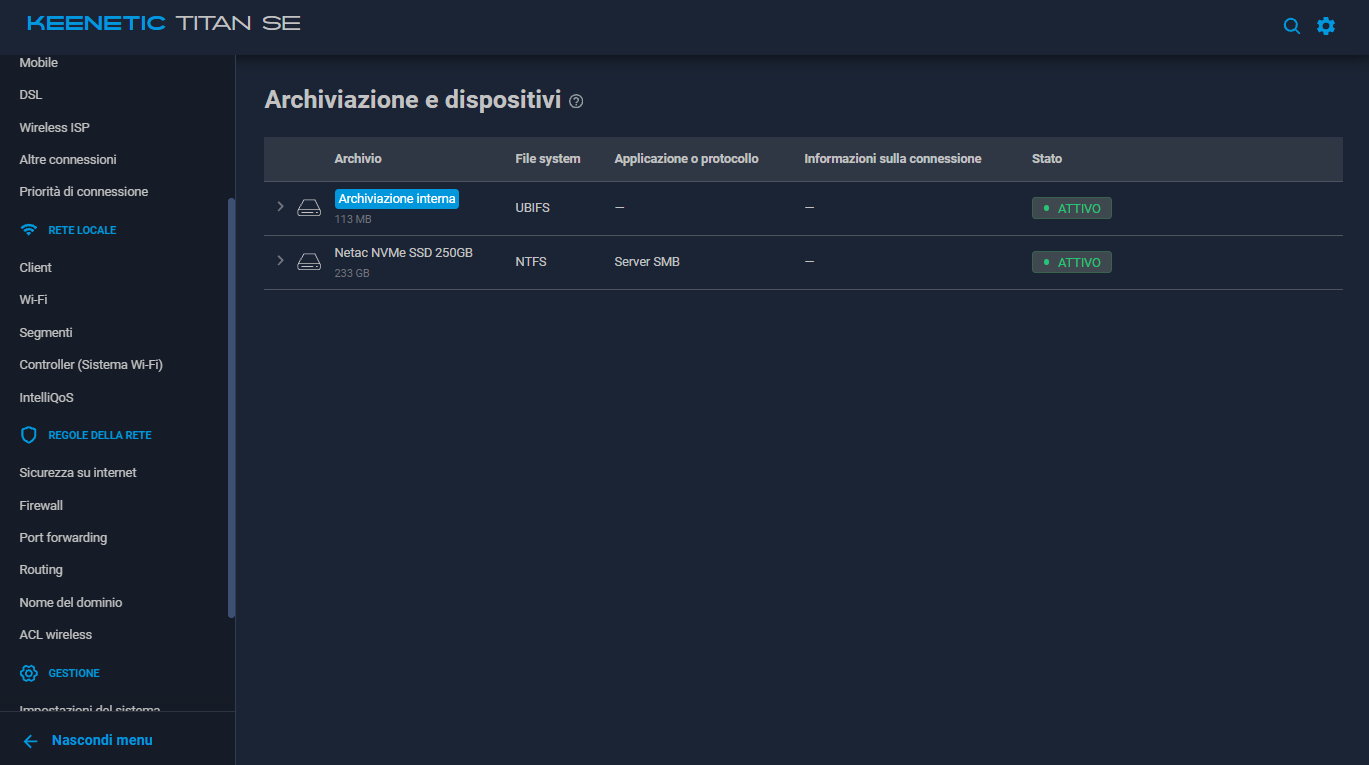Open IntelliQoS settings
Image resolution: width=1369 pixels, height=765 pixels.
(x=47, y=397)
